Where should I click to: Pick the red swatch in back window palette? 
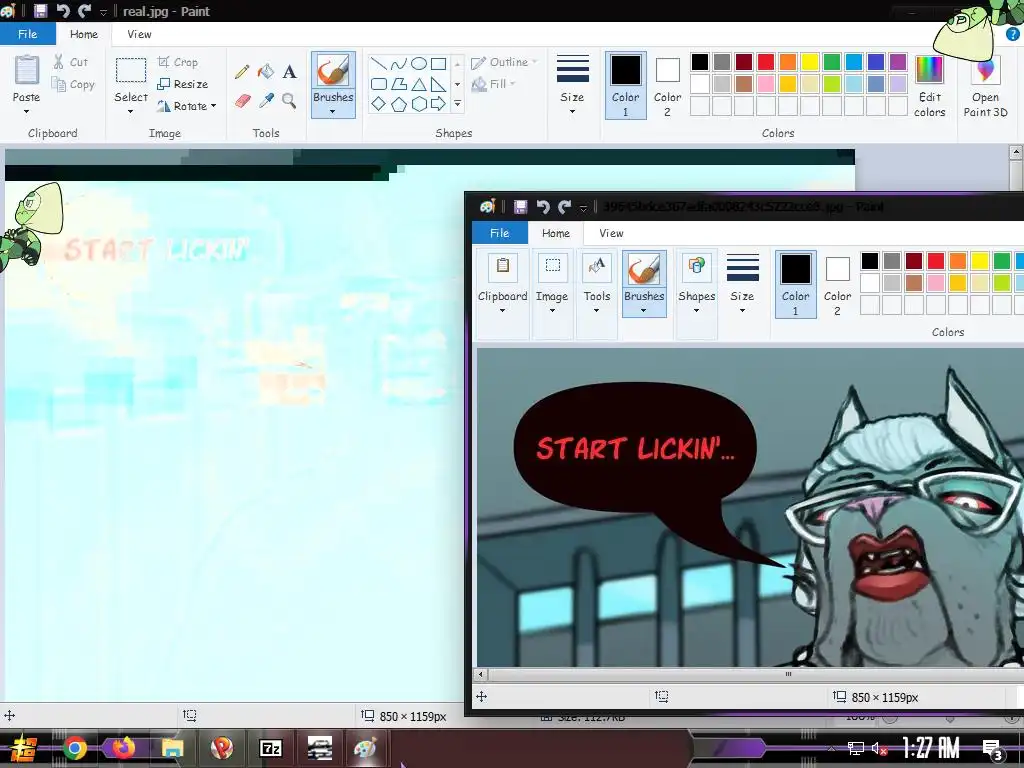point(766,61)
